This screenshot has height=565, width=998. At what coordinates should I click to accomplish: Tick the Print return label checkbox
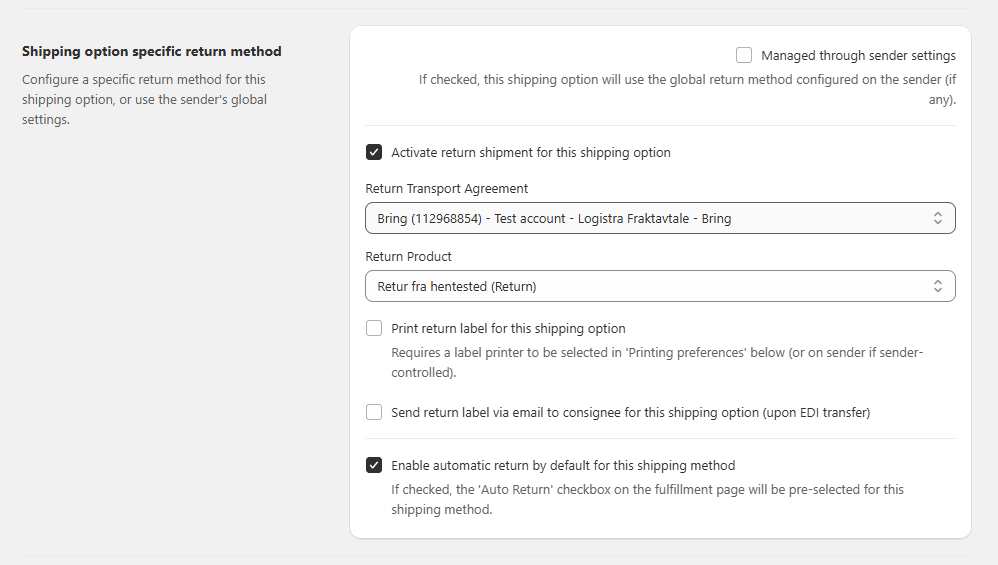coord(374,328)
